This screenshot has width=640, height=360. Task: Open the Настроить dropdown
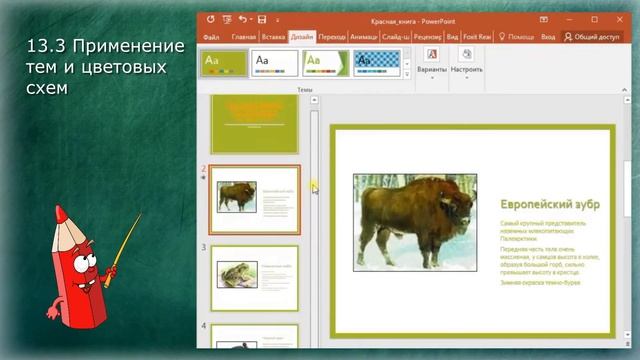pos(467,63)
